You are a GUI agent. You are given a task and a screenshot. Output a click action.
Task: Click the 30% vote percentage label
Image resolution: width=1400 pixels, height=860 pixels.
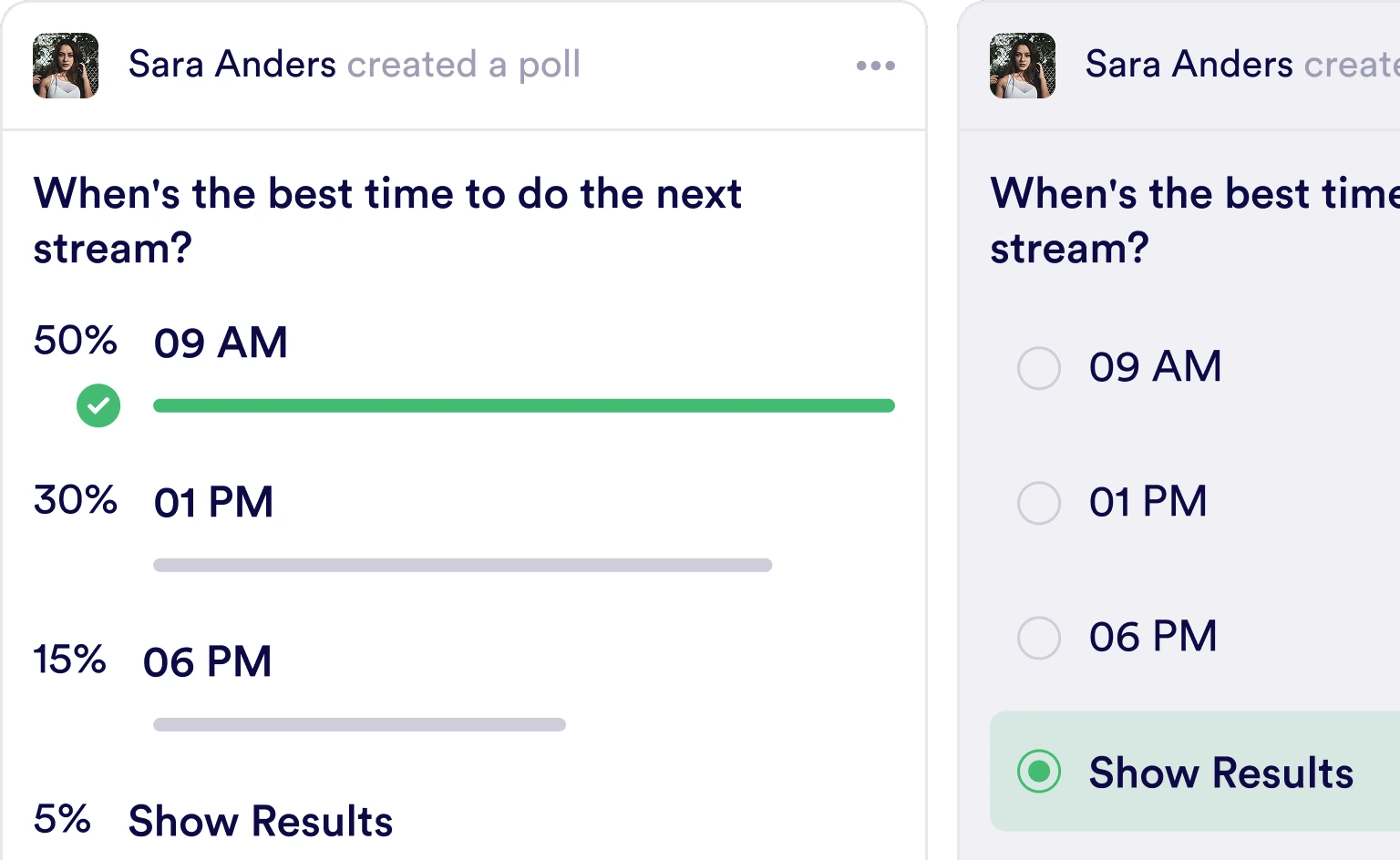pos(75,500)
